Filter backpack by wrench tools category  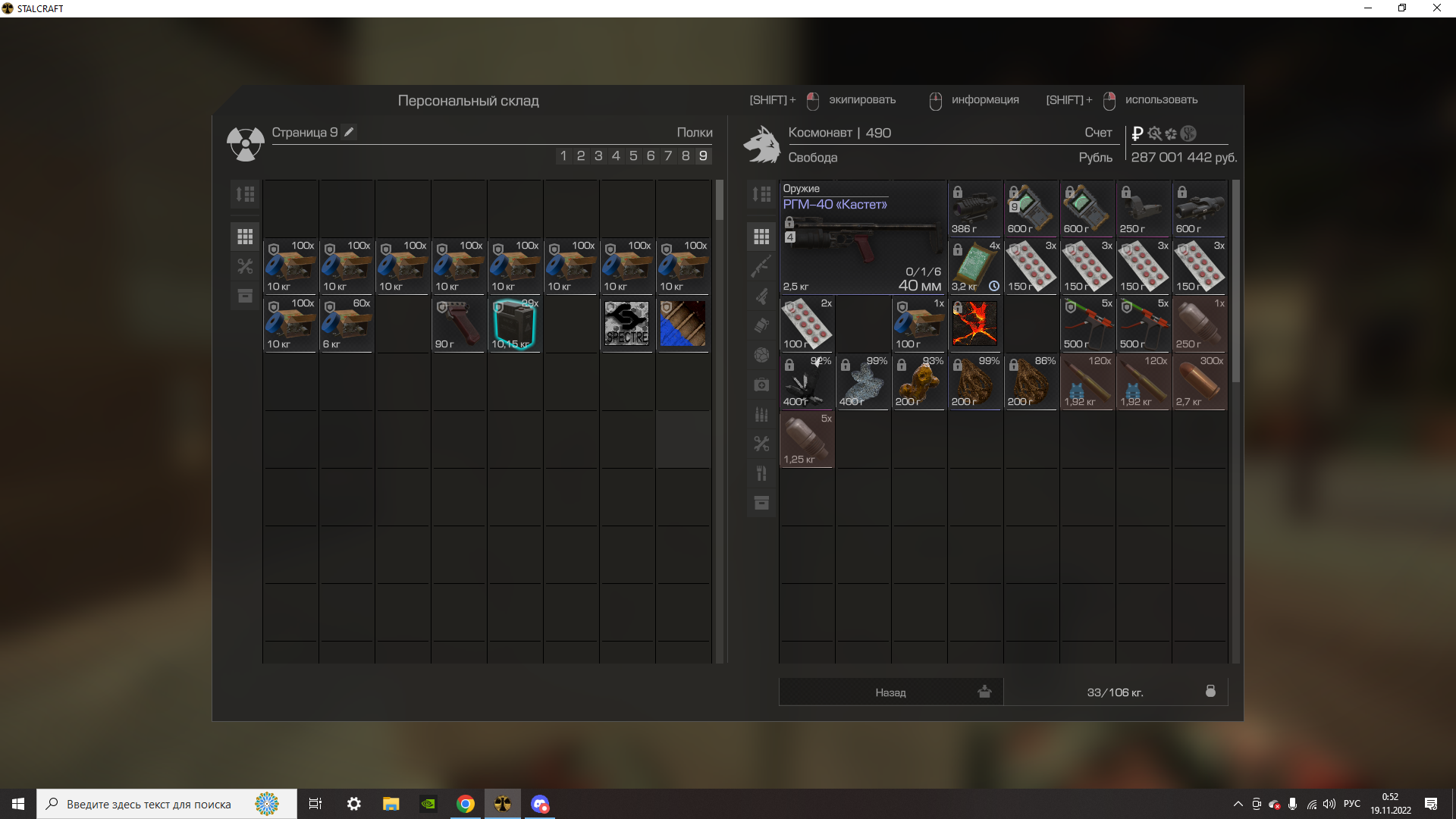coord(761,444)
